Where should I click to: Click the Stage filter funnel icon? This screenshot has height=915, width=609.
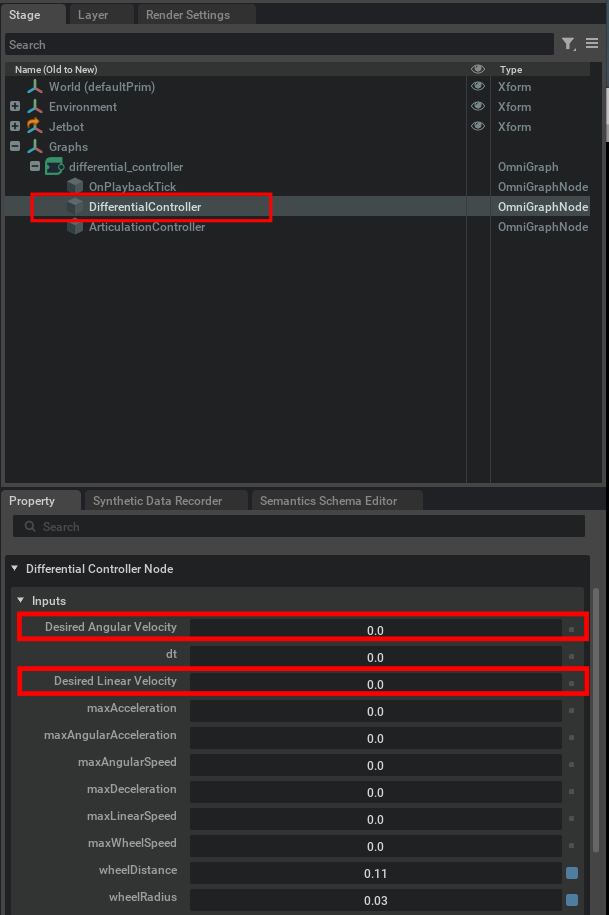568,44
